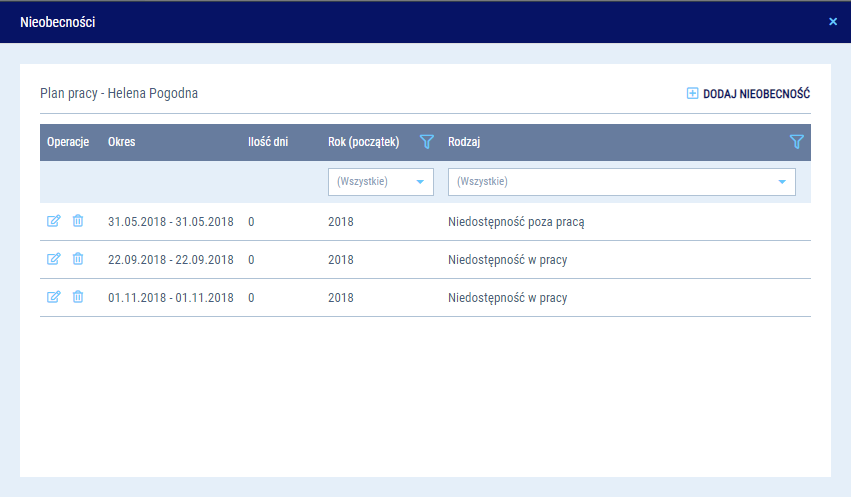The image size is (851, 497).
Task: Sort by the Okres column header
Action: pos(122,142)
